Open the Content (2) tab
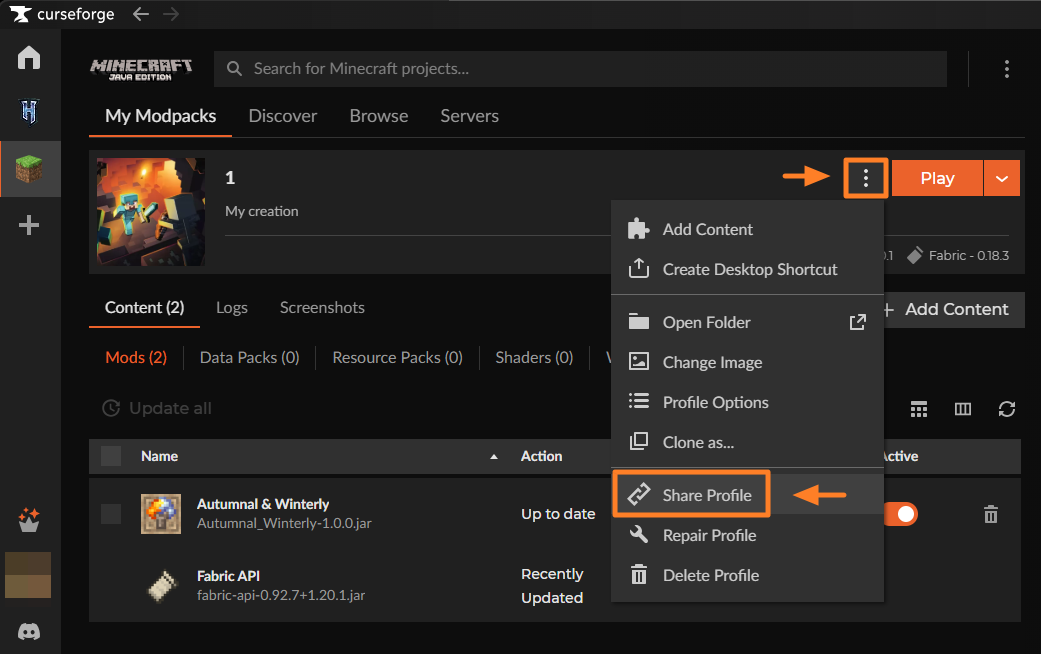The image size is (1041, 654). click(x=144, y=307)
